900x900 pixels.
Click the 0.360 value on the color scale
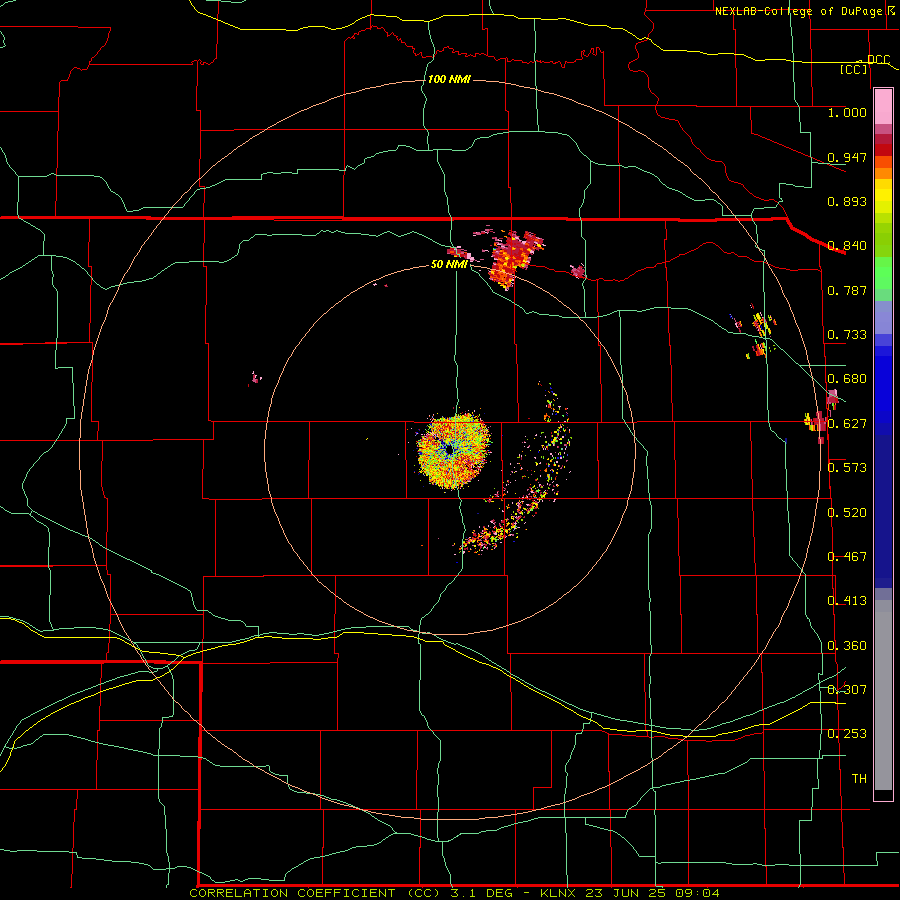tap(847, 646)
